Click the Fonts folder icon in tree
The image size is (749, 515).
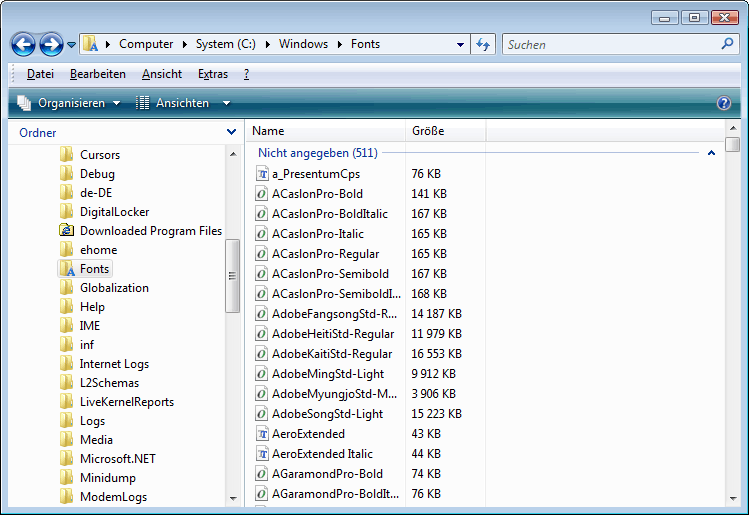pyautogui.click(x=67, y=269)
